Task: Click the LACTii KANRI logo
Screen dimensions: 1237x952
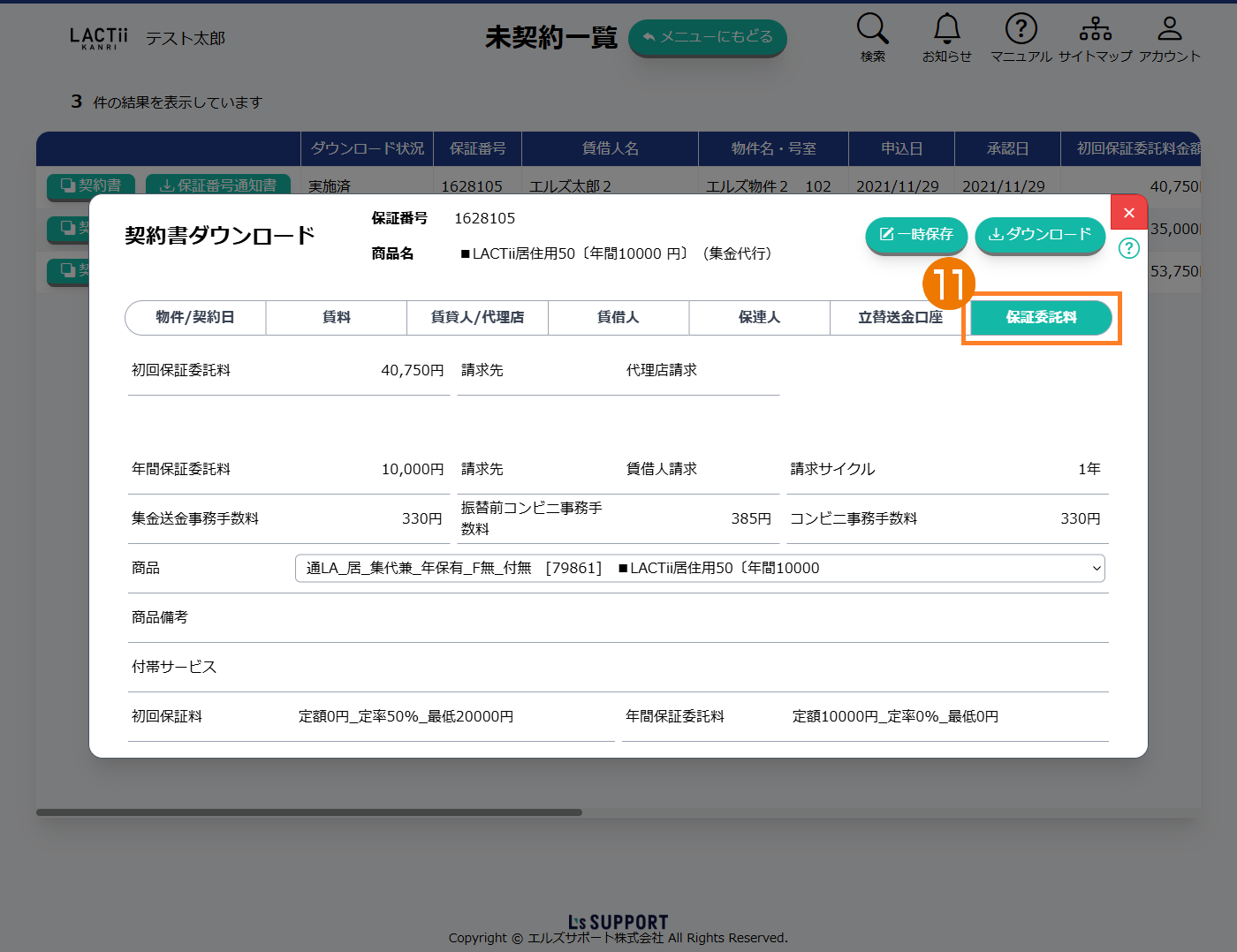Action: point(98,38)
